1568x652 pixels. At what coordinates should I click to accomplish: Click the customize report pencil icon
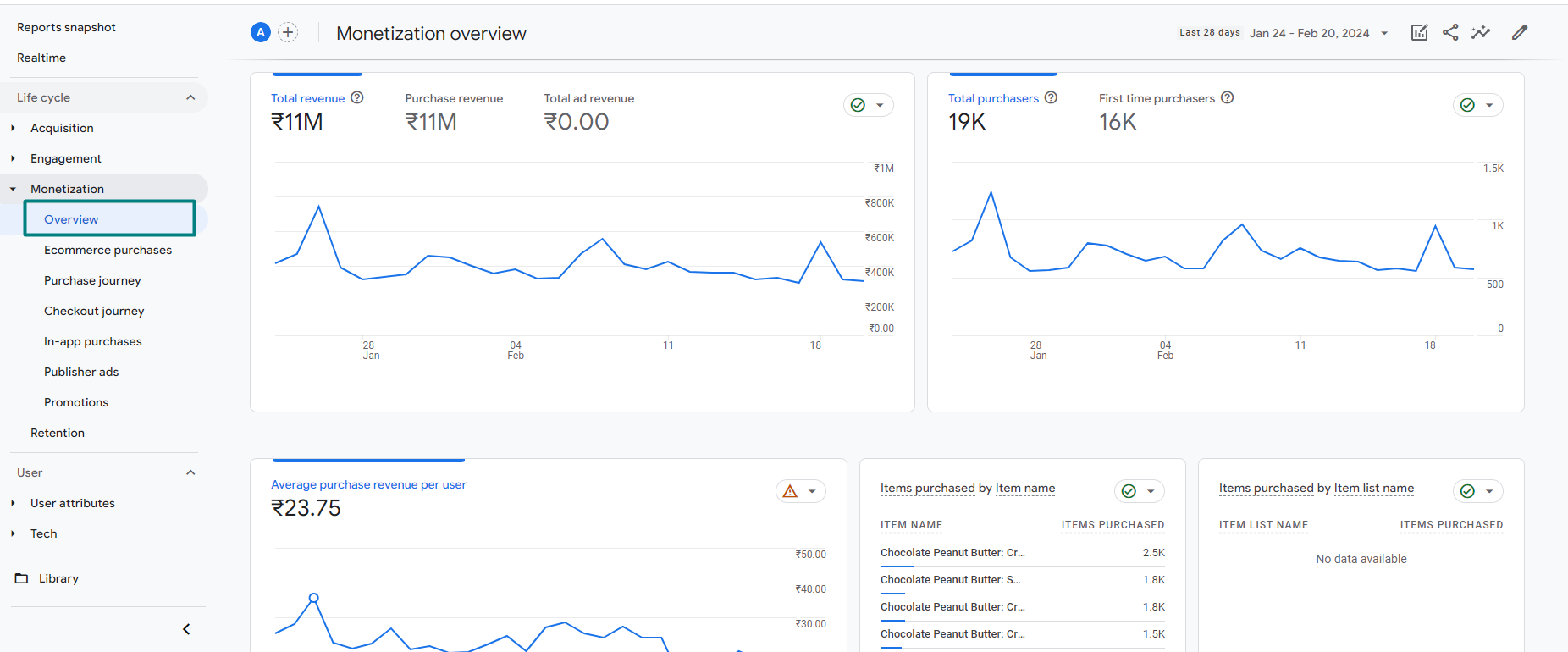point(1520,33)
